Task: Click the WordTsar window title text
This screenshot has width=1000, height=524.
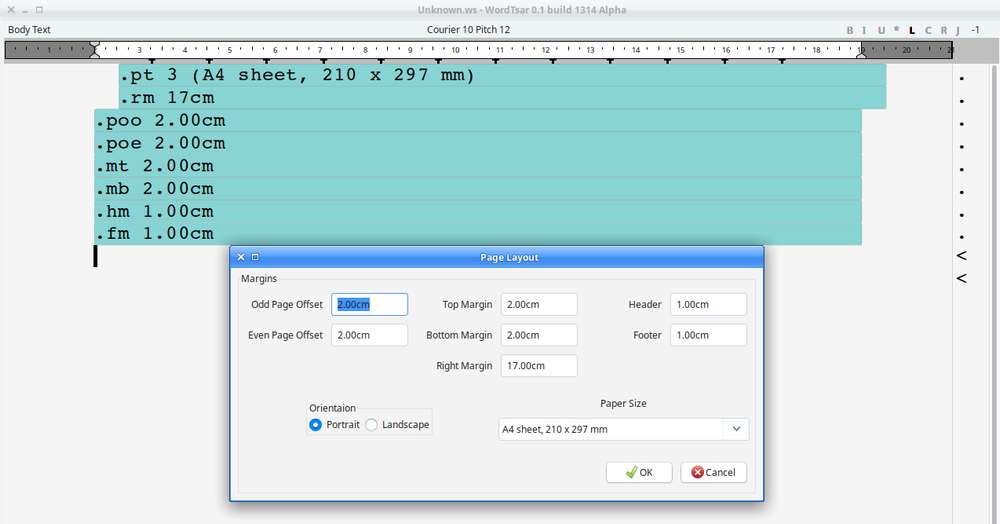Action: 522,10
